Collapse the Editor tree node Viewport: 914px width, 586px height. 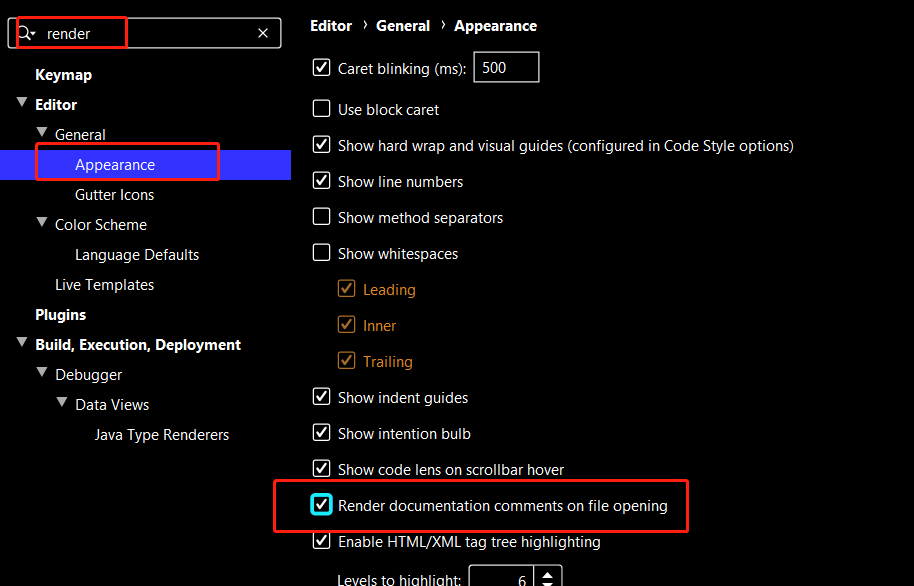pos(22,104)
